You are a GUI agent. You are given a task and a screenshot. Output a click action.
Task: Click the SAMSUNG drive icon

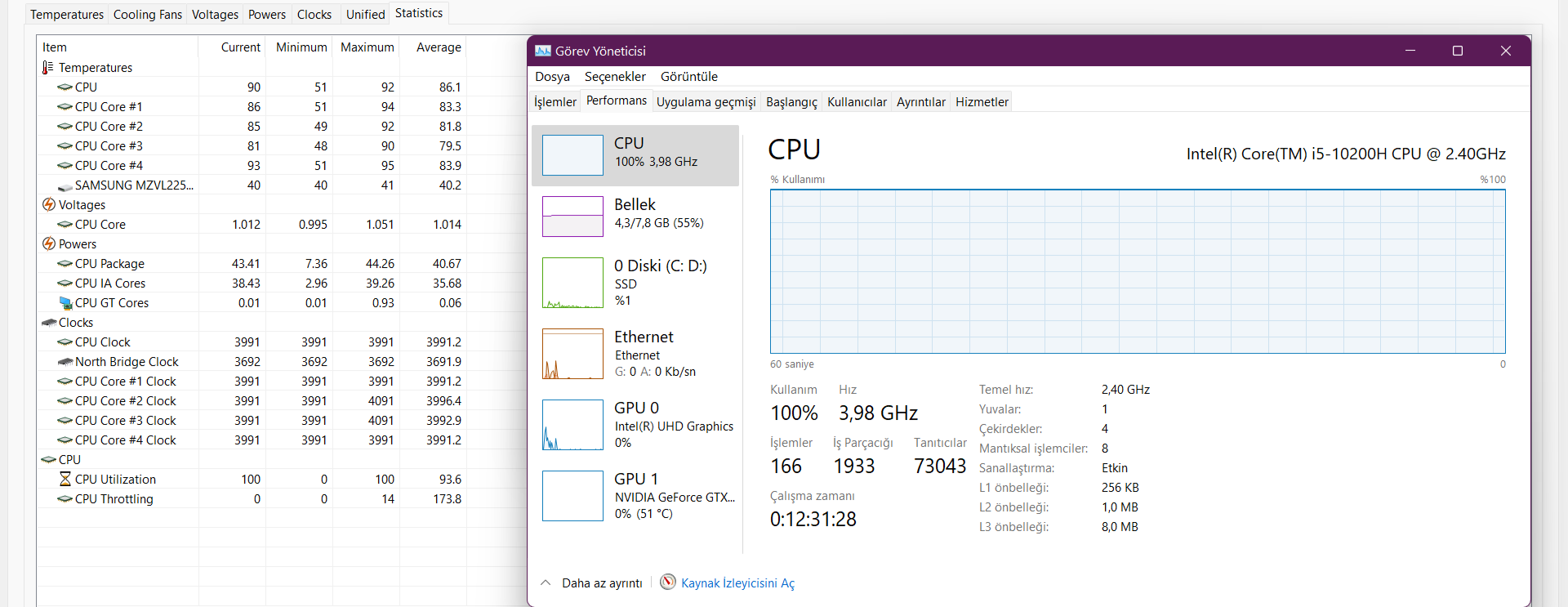coord(65,185)
